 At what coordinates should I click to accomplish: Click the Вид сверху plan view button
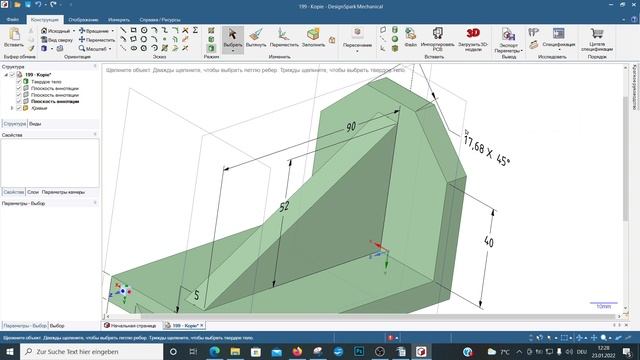click(56, 40)
